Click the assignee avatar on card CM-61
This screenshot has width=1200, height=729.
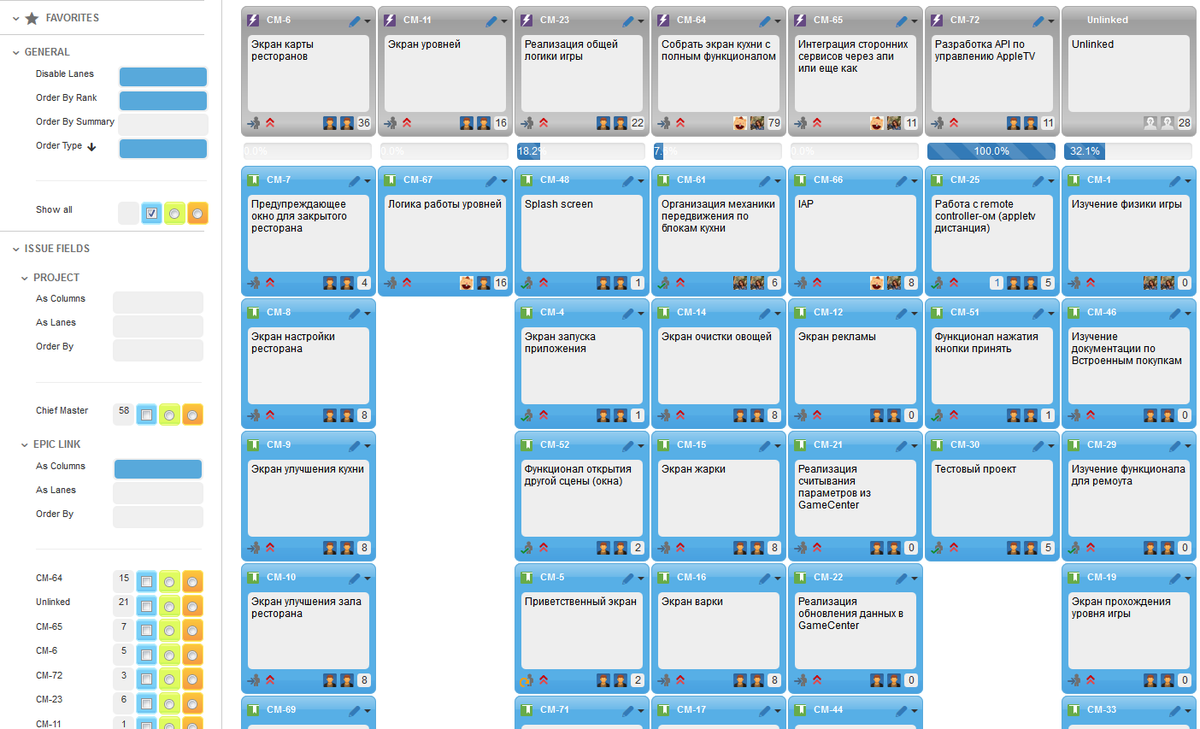(740, 283)
